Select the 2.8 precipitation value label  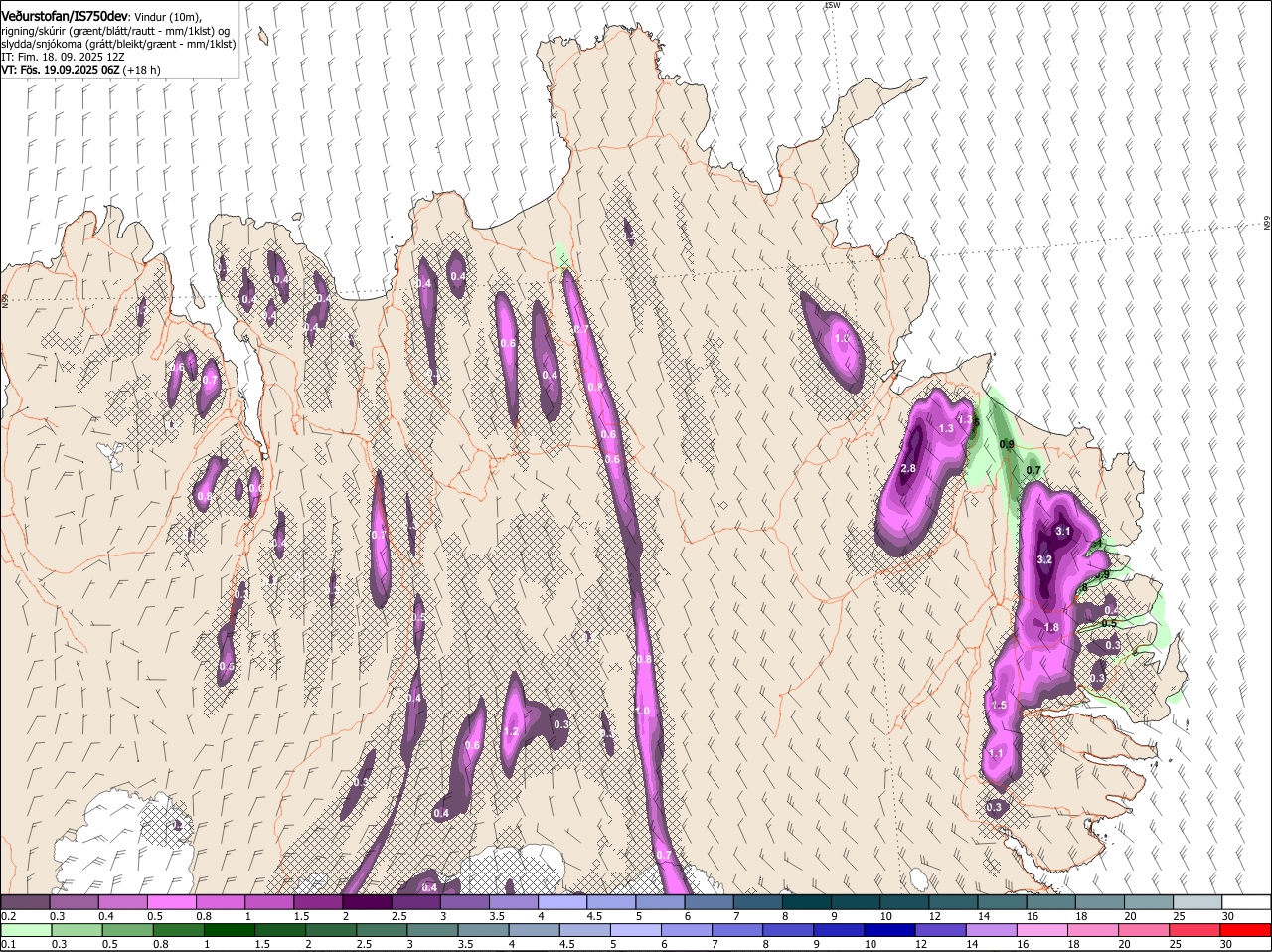(908, 469)
